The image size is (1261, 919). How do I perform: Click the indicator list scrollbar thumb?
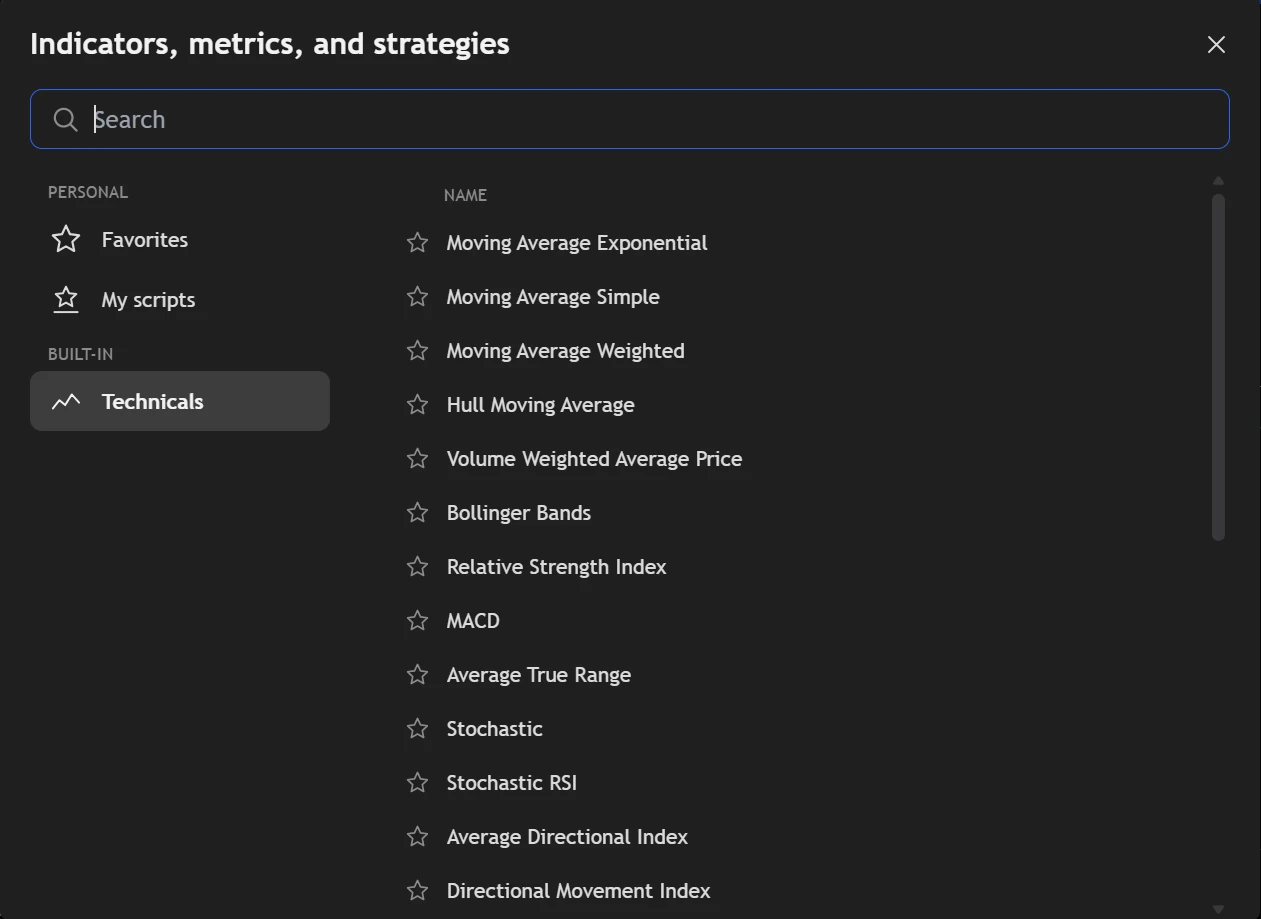(x=1218, y=367)
